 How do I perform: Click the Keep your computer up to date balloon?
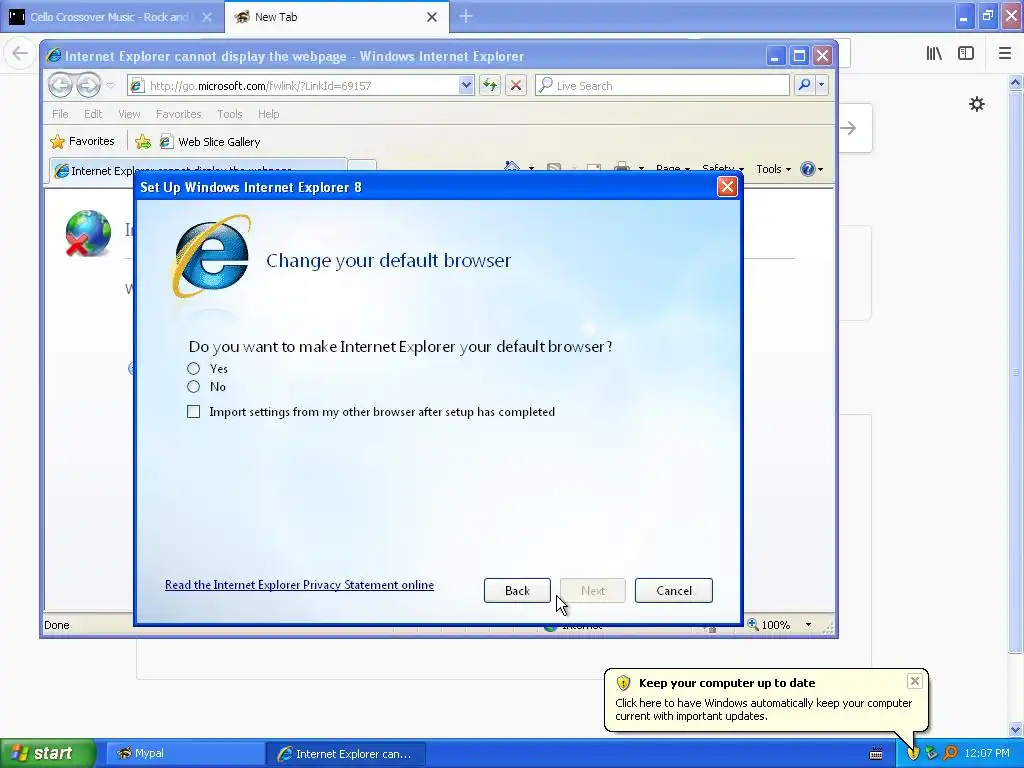pos(765,699)
